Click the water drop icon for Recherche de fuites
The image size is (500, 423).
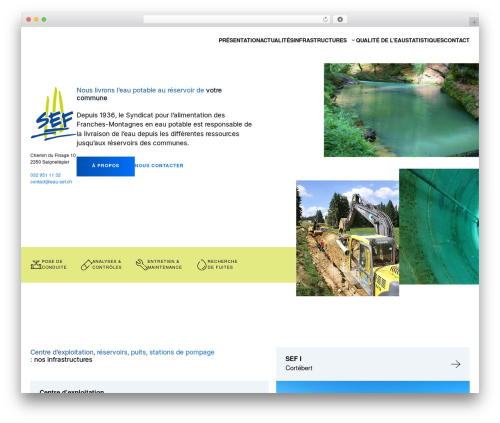(202, 265)
